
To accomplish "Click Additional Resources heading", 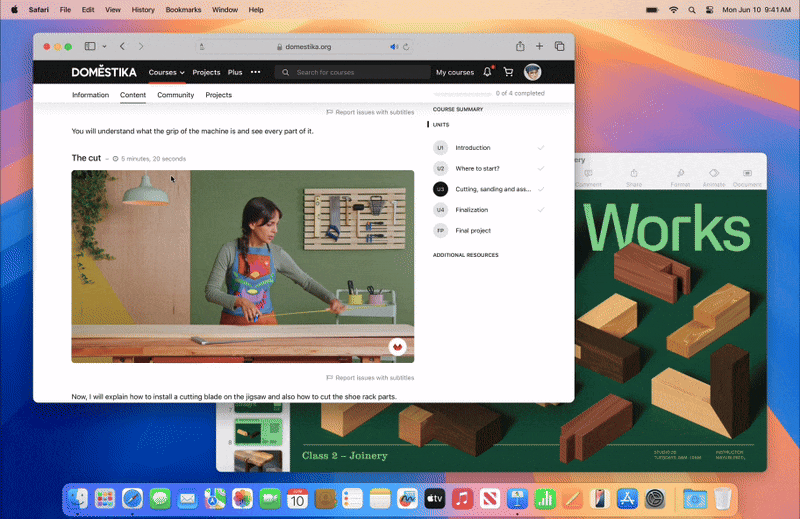I will point(465,255).
